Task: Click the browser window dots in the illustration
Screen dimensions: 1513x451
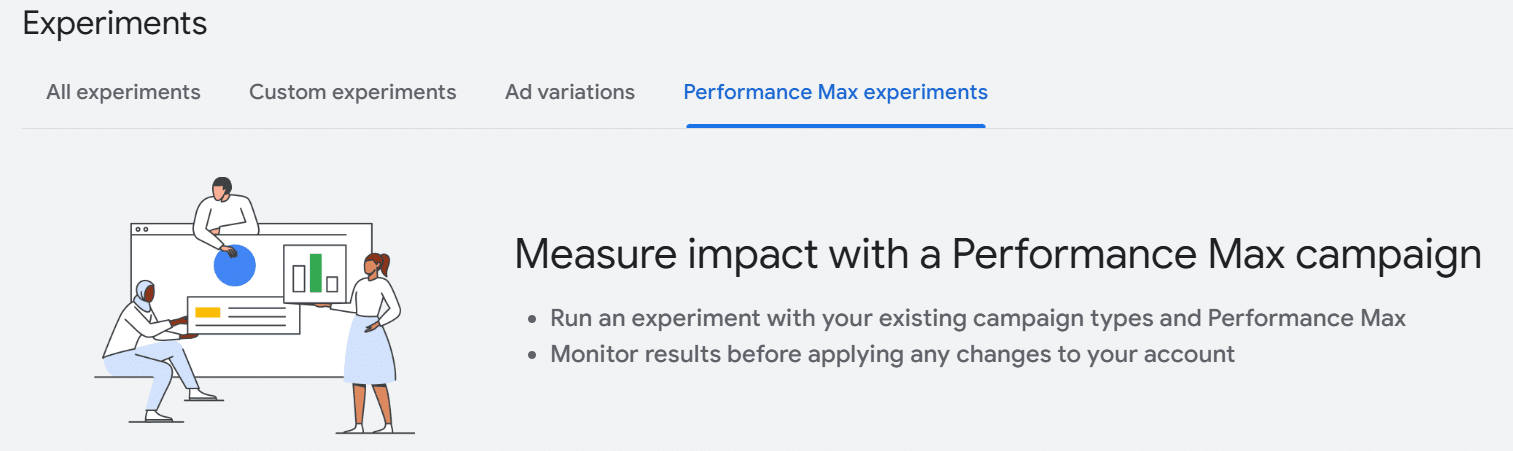Action: 141,229
